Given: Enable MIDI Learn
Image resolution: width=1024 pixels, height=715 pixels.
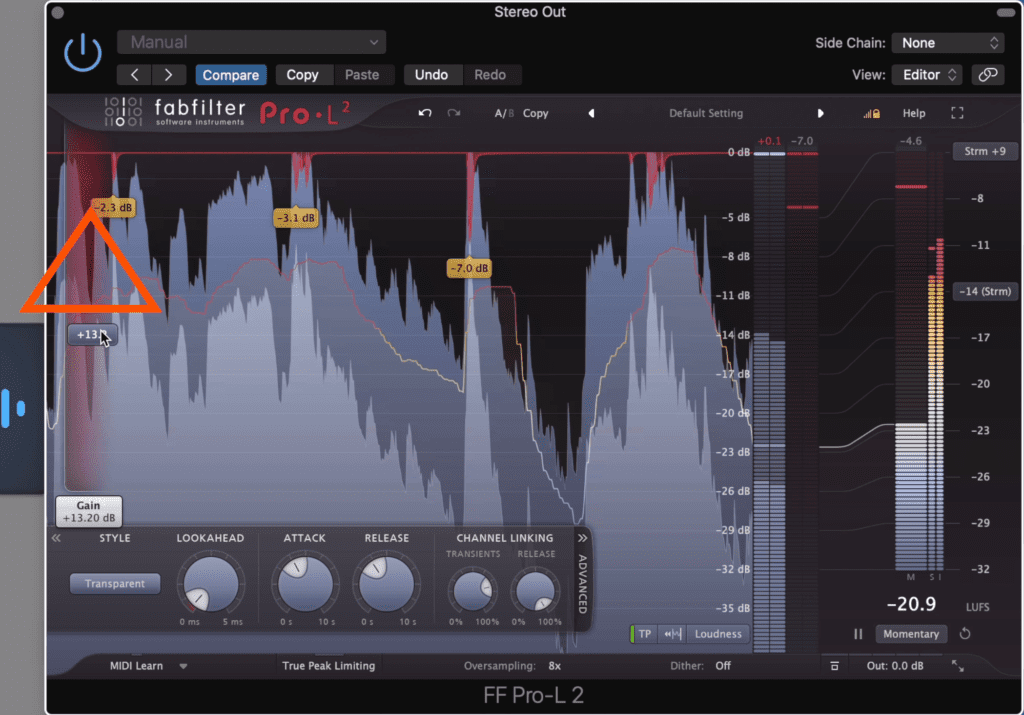Looking at the screenshot, I should [x=136, y=666].
